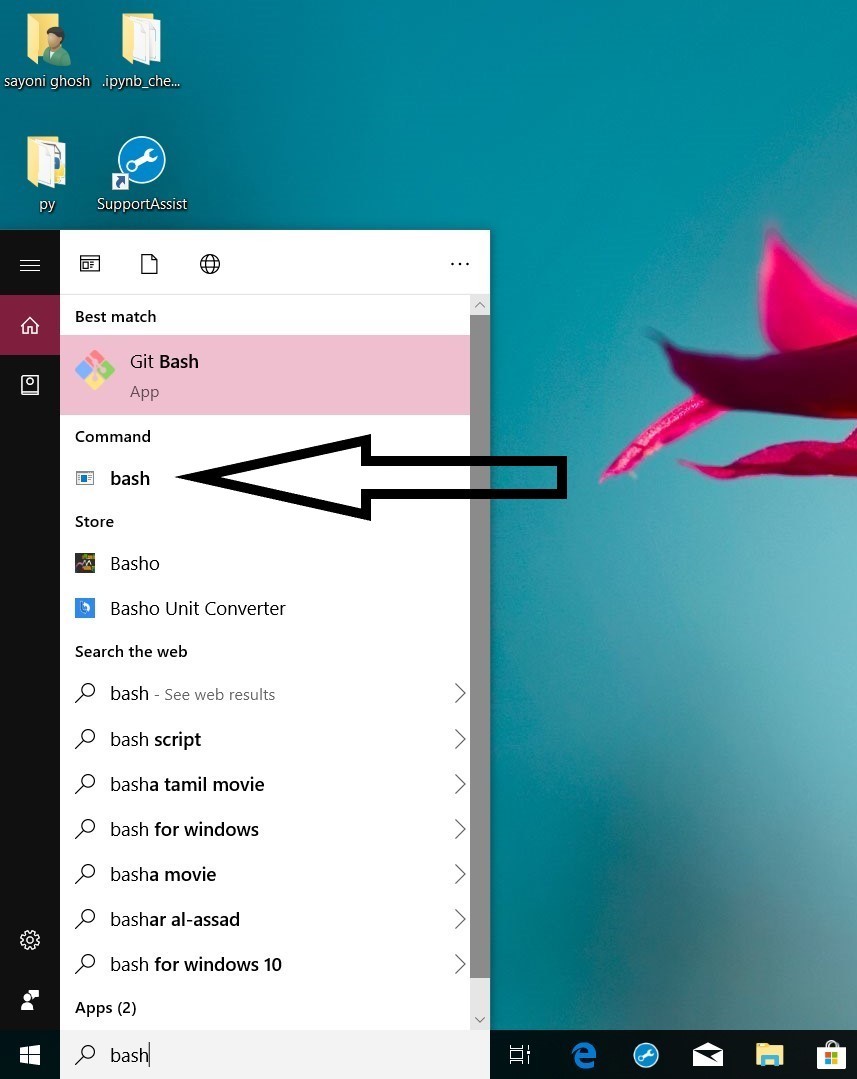Image resolution: width=857 pixels, height=1079 pixels.
Task: Search web for bash for windows 10
Action: (x=265, y=965)
